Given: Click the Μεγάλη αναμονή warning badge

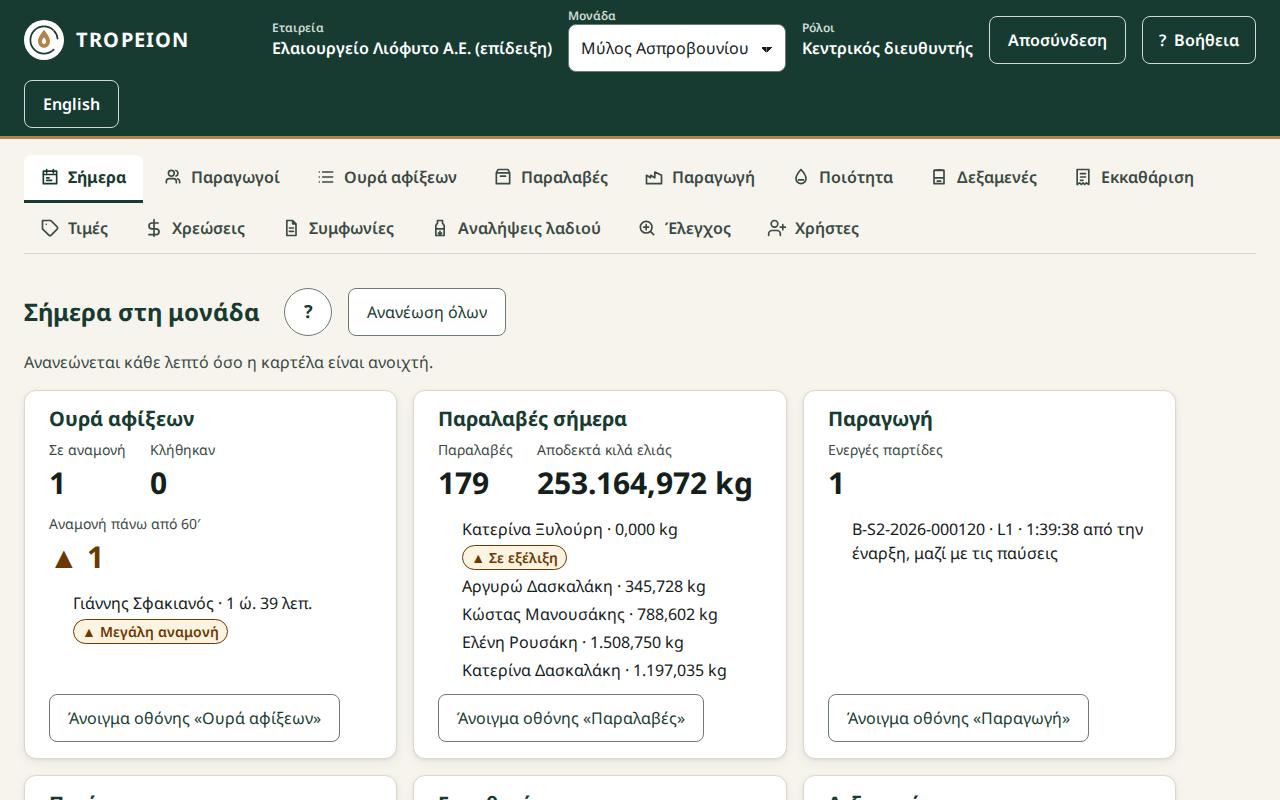Looking at the screenshot, I should (x=150, y=632).
